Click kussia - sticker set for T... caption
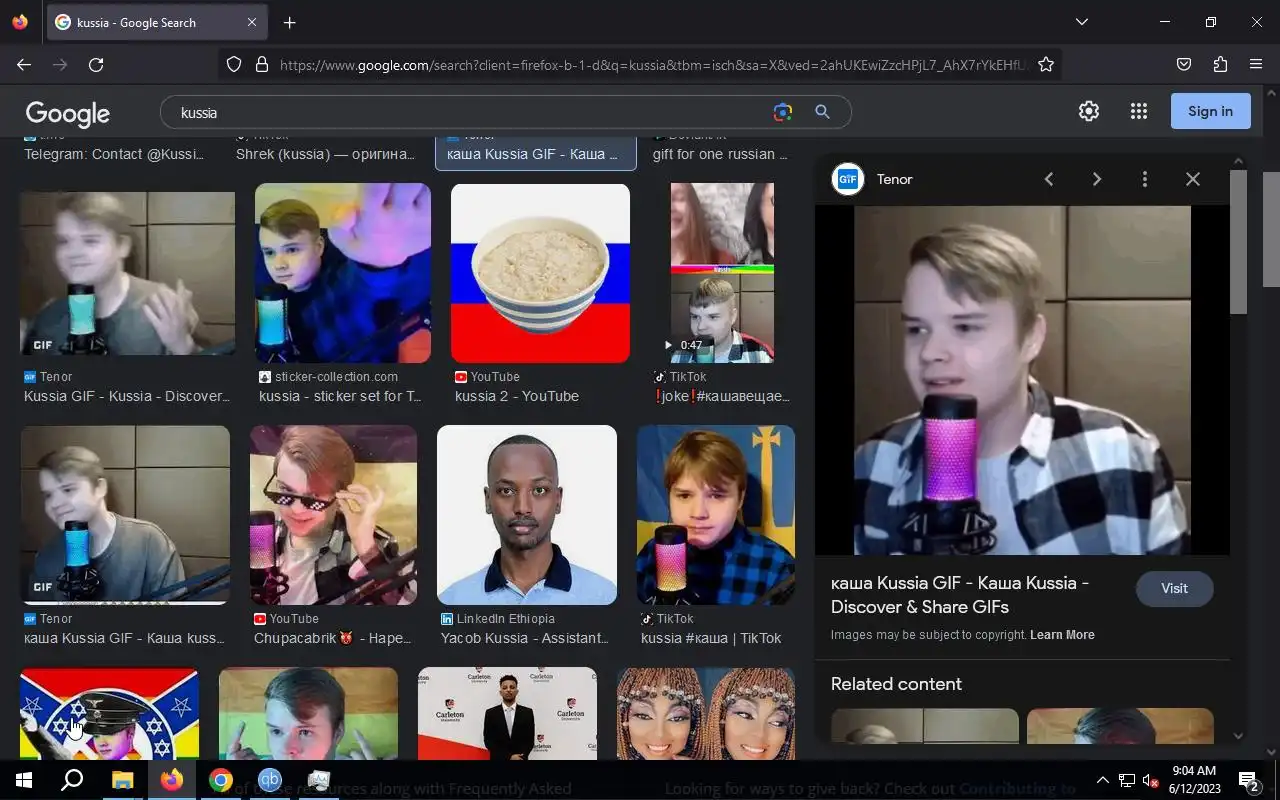Viewport: 1280px width, 800px height. coord(340,396)
